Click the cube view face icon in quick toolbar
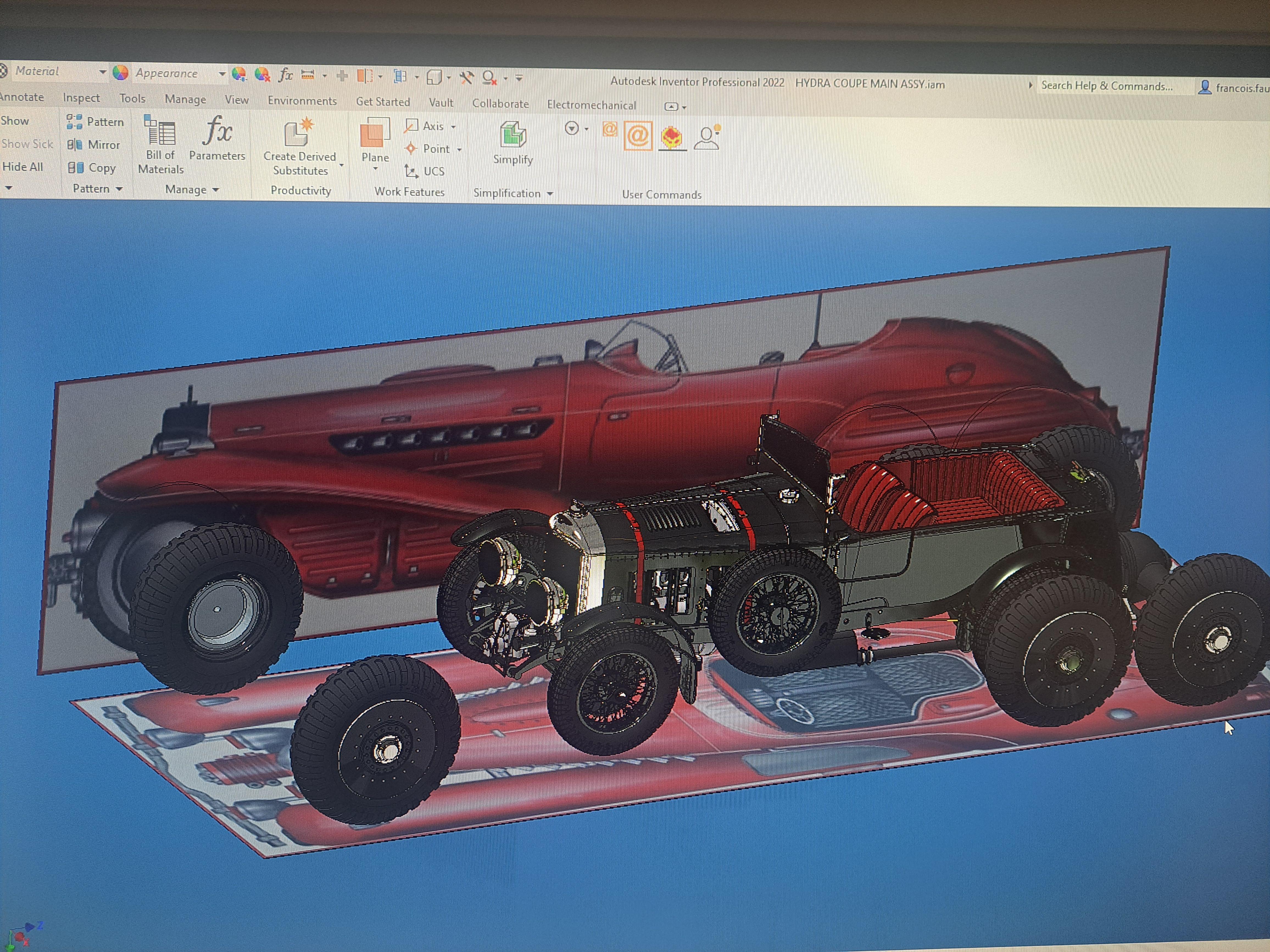1270x952 pixels. tap(435, 77)
